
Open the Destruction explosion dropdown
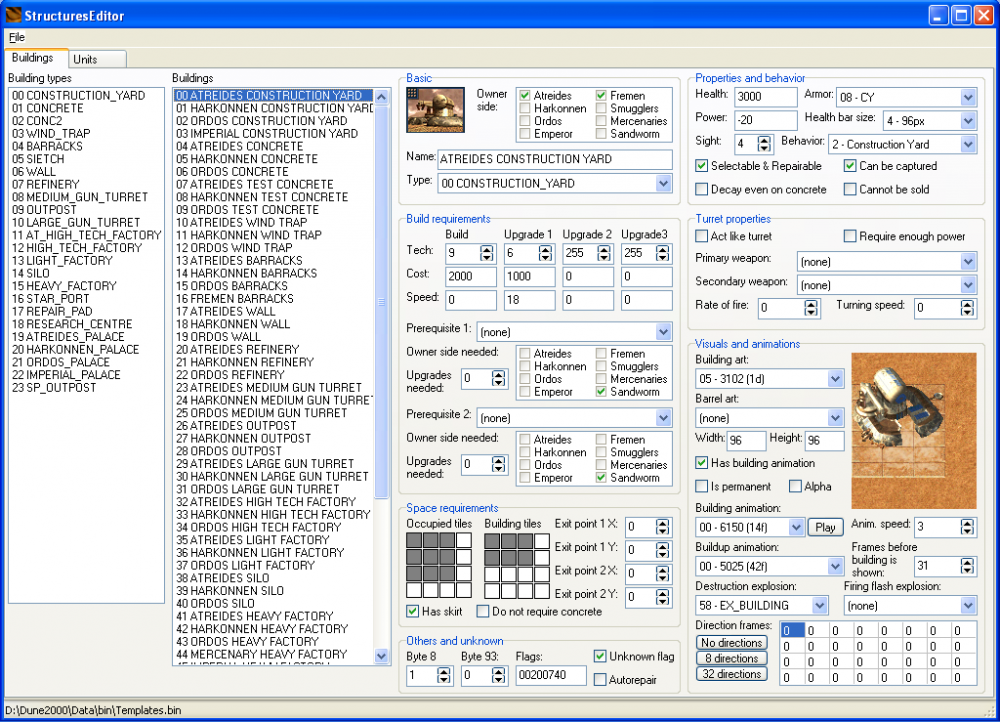pyautogui.click(x=819, y=605)
